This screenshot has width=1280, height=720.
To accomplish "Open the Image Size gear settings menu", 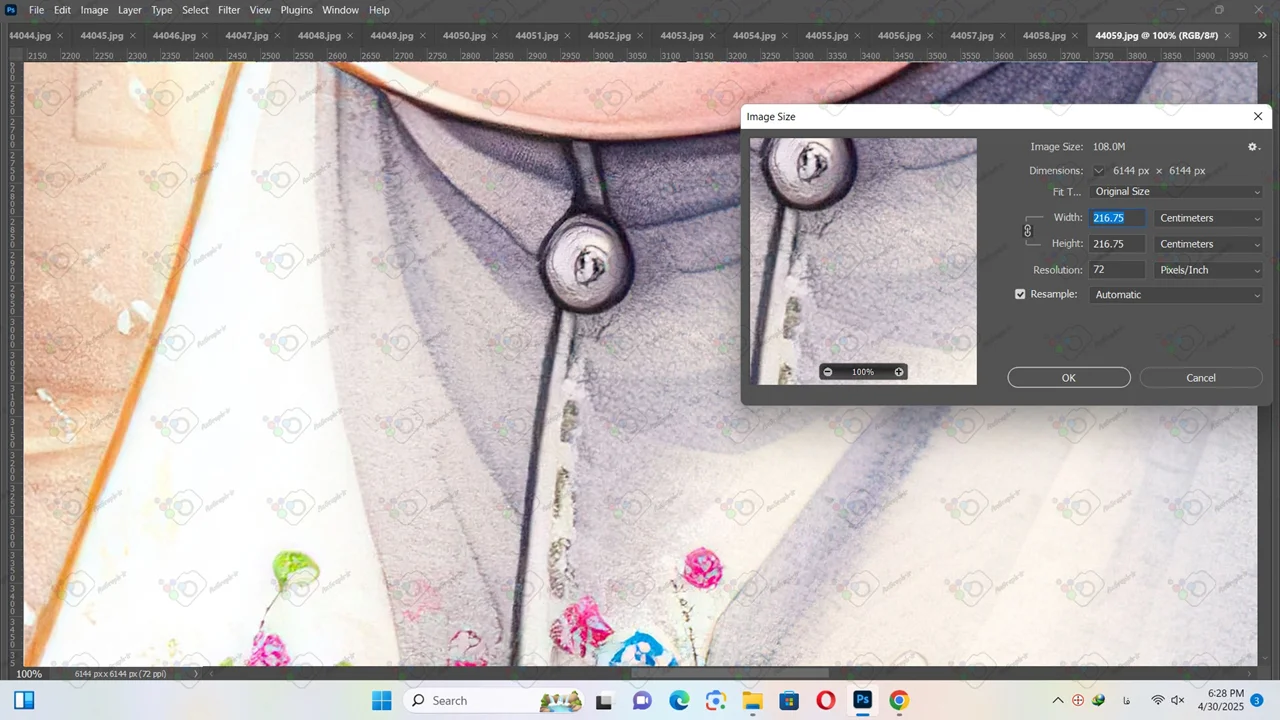I will point(1253,147).
